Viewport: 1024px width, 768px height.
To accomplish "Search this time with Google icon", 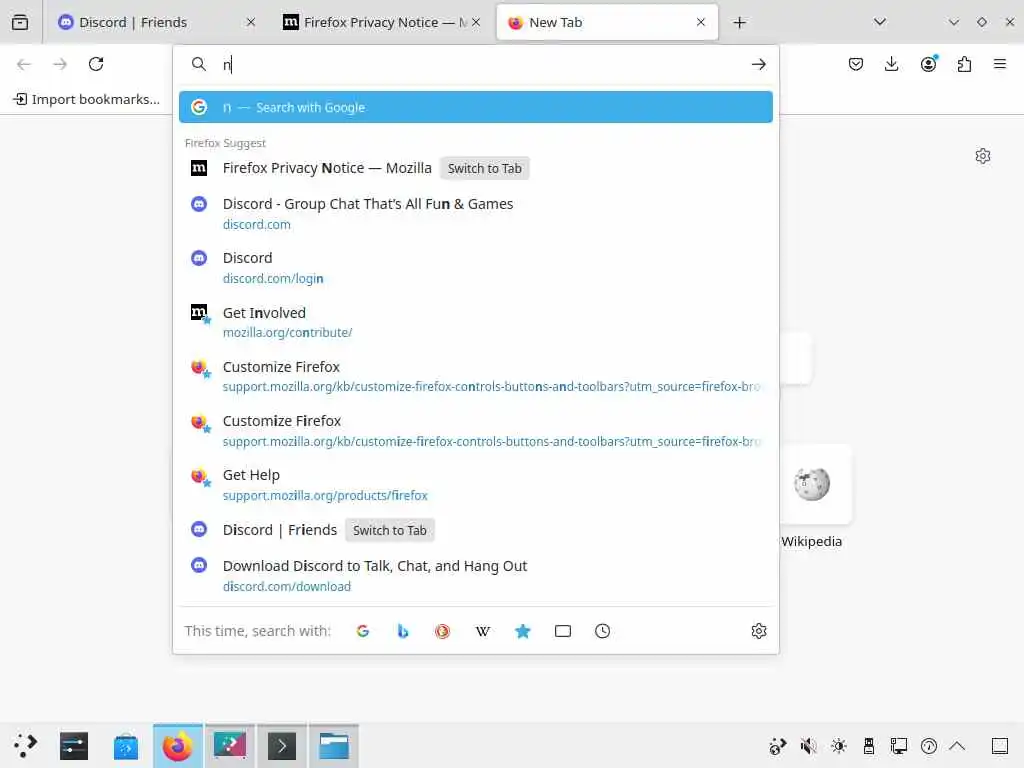I will point(362,631).
